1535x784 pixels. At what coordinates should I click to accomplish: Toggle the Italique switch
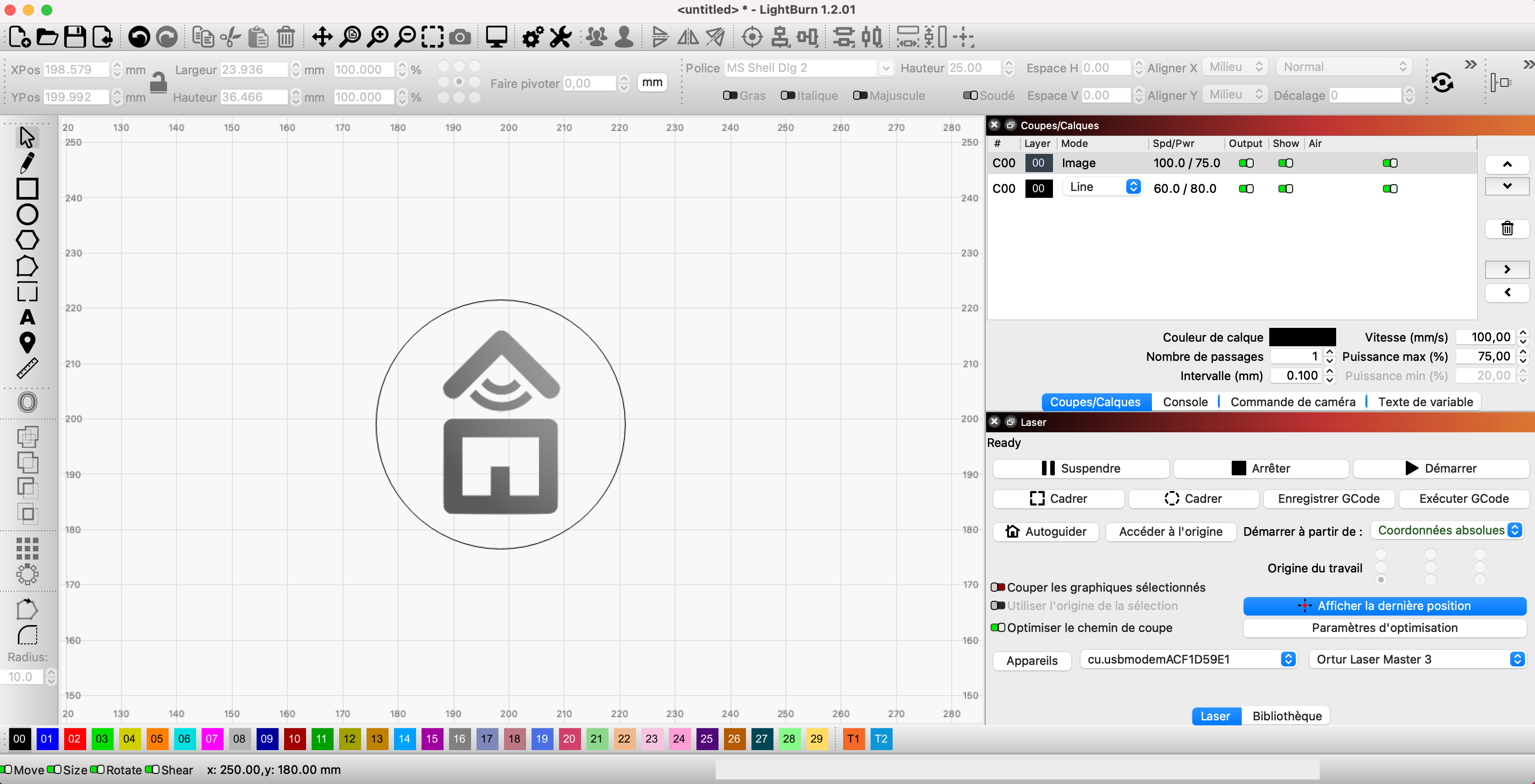788,95
